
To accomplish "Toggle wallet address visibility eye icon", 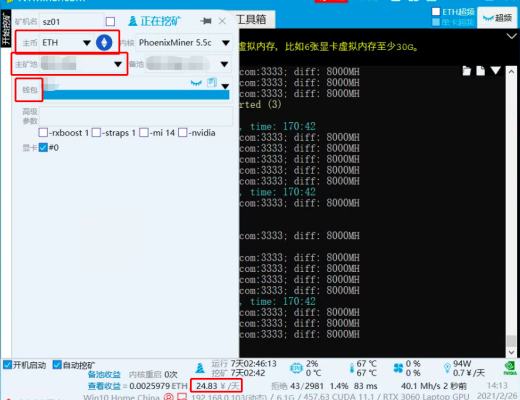I will pyautogui.click(x=196, y=83).
